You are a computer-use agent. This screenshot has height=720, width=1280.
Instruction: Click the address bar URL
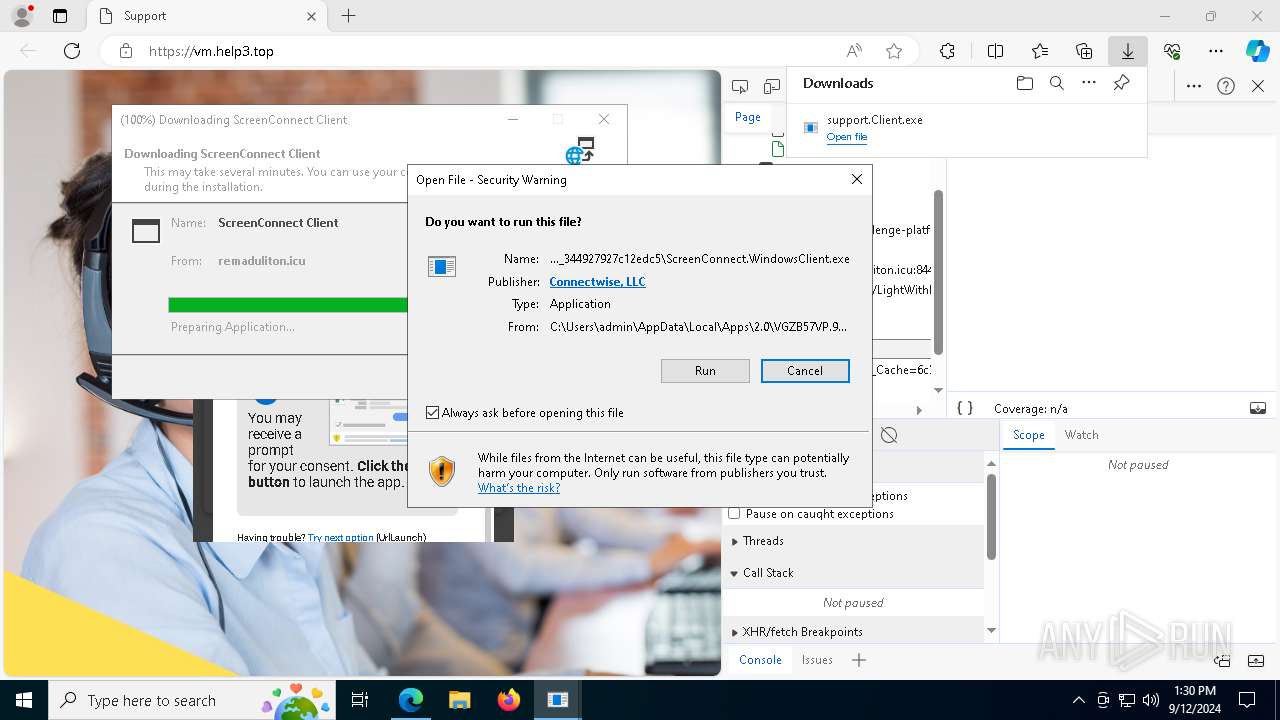(211, 51)
